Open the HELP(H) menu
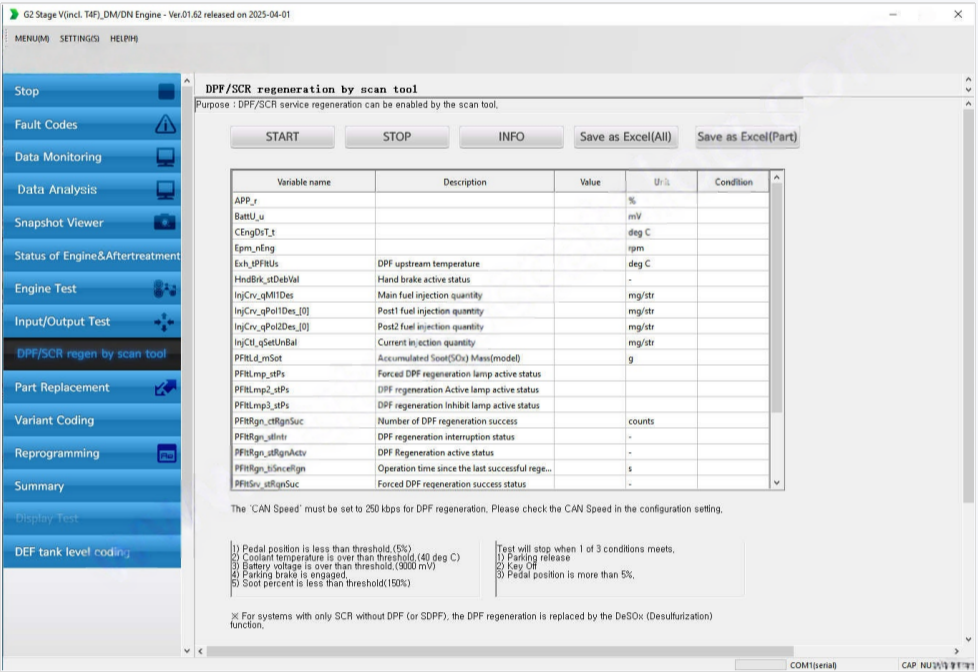 (x=124, y=39)
